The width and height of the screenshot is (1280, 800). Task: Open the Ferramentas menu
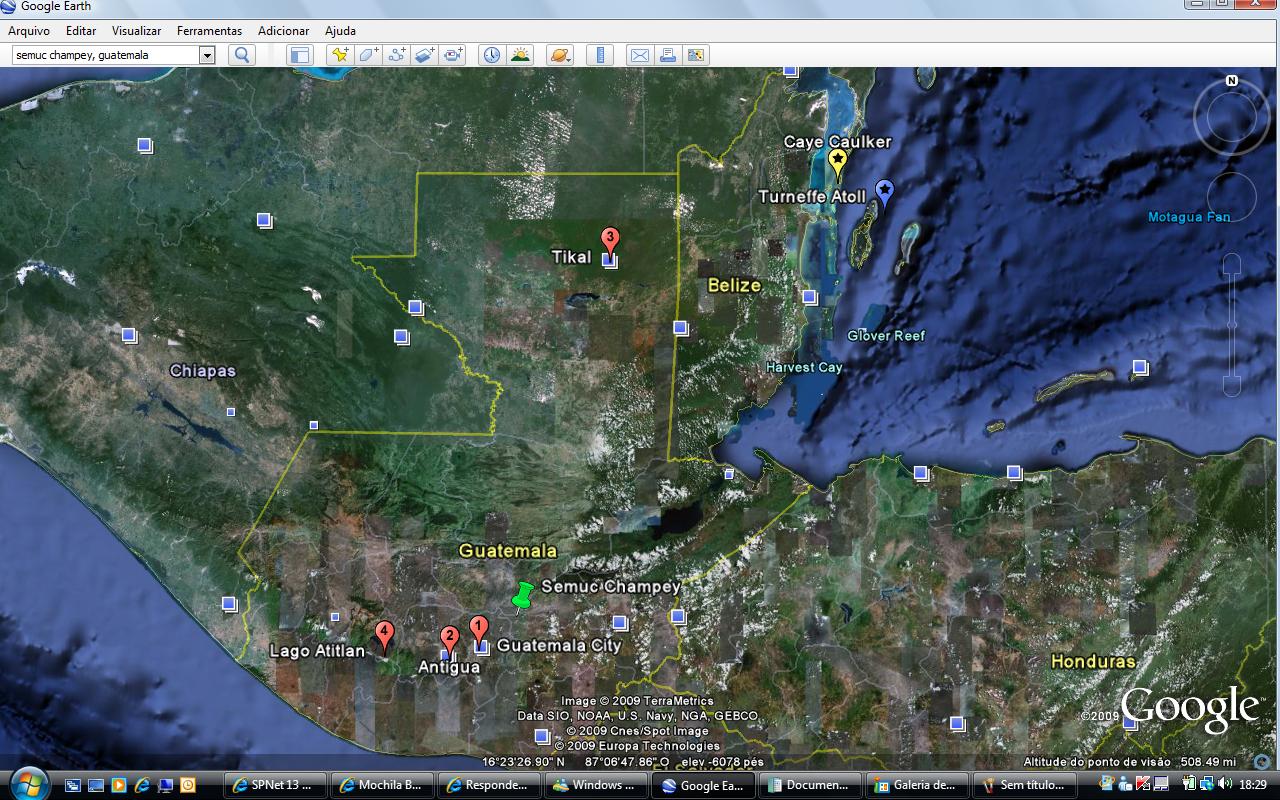pyautogui.click(x=209, y=31)
